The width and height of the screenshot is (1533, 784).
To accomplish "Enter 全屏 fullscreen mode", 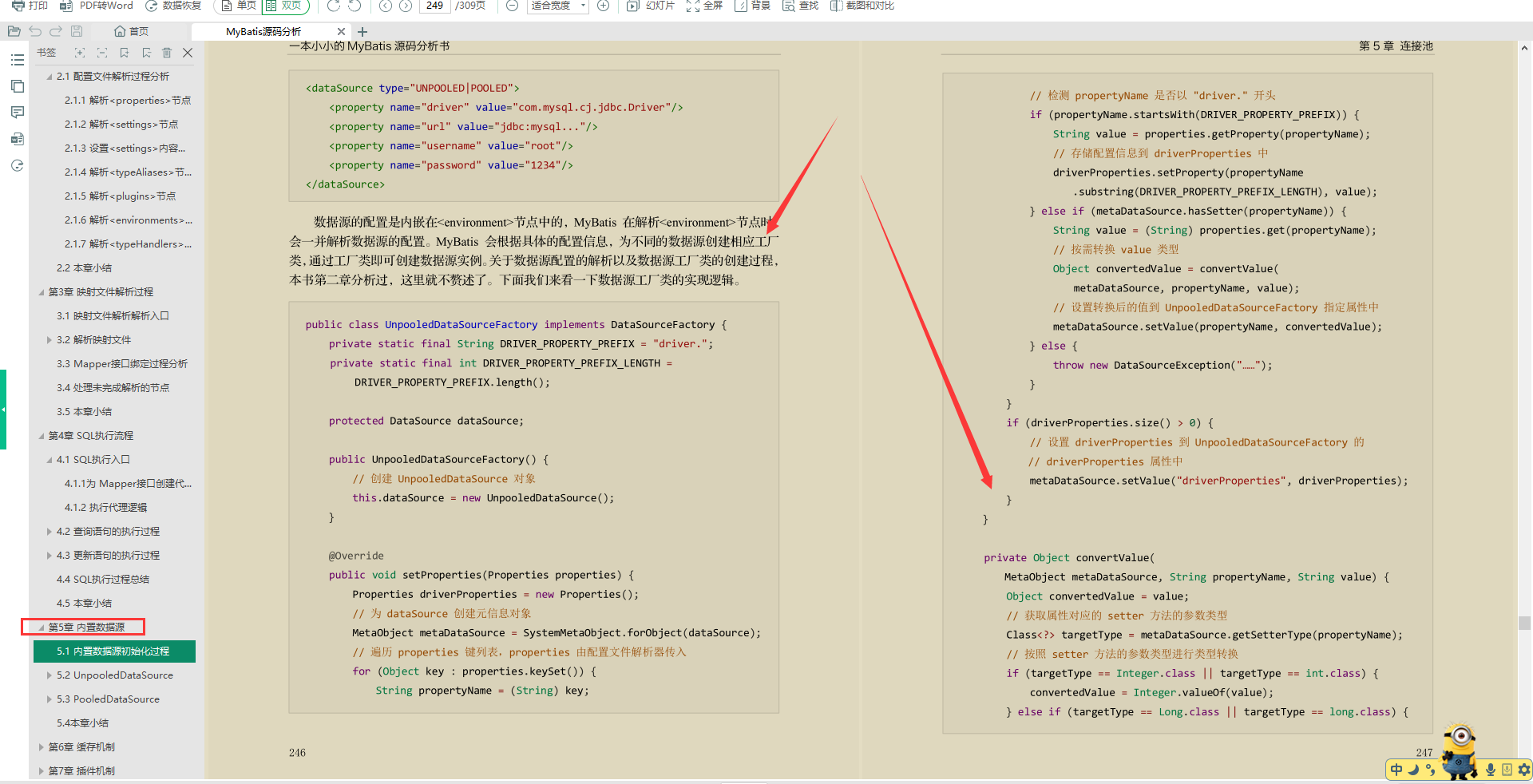I will click(x=704, y=6).
